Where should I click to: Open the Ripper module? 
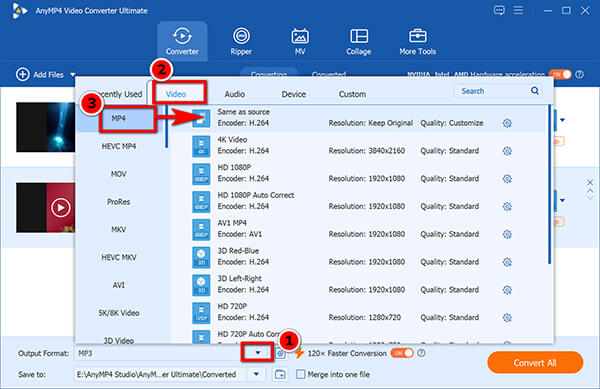[x=241, y=41]
